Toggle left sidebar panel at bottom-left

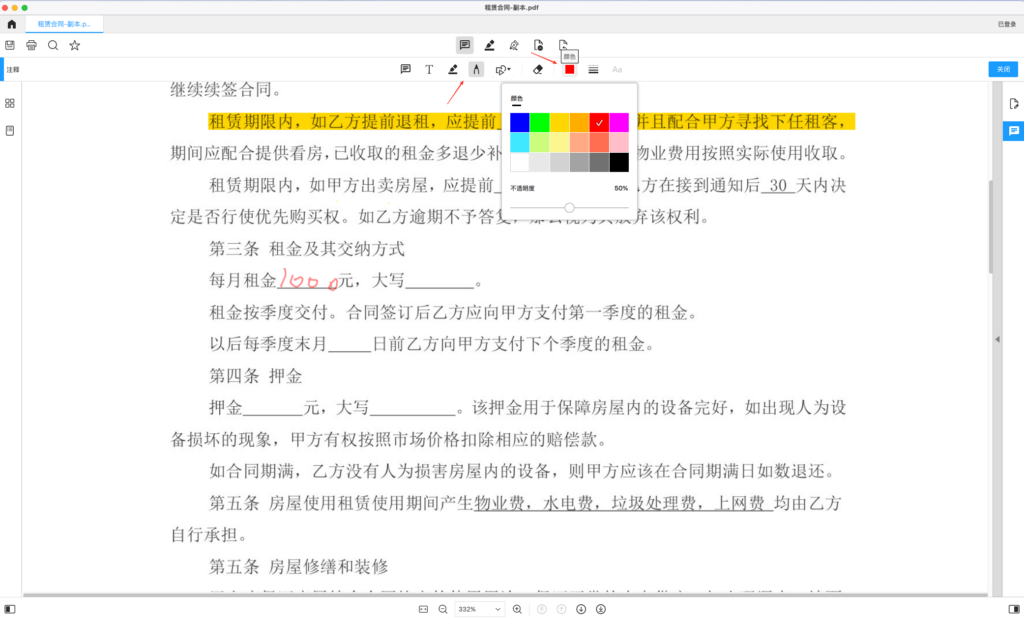(x=10, y=609)
